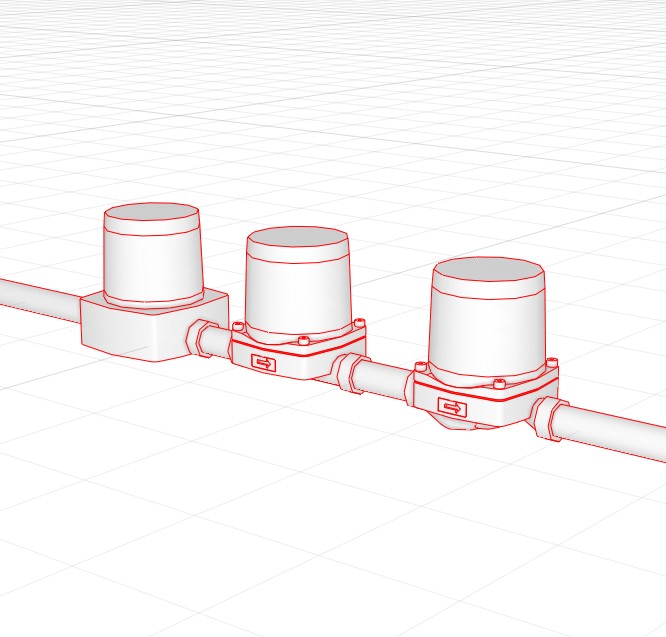Select the leftmost cylinder on the square box
Viewport: 666px width, 637px height.
[x=152, y=255]
